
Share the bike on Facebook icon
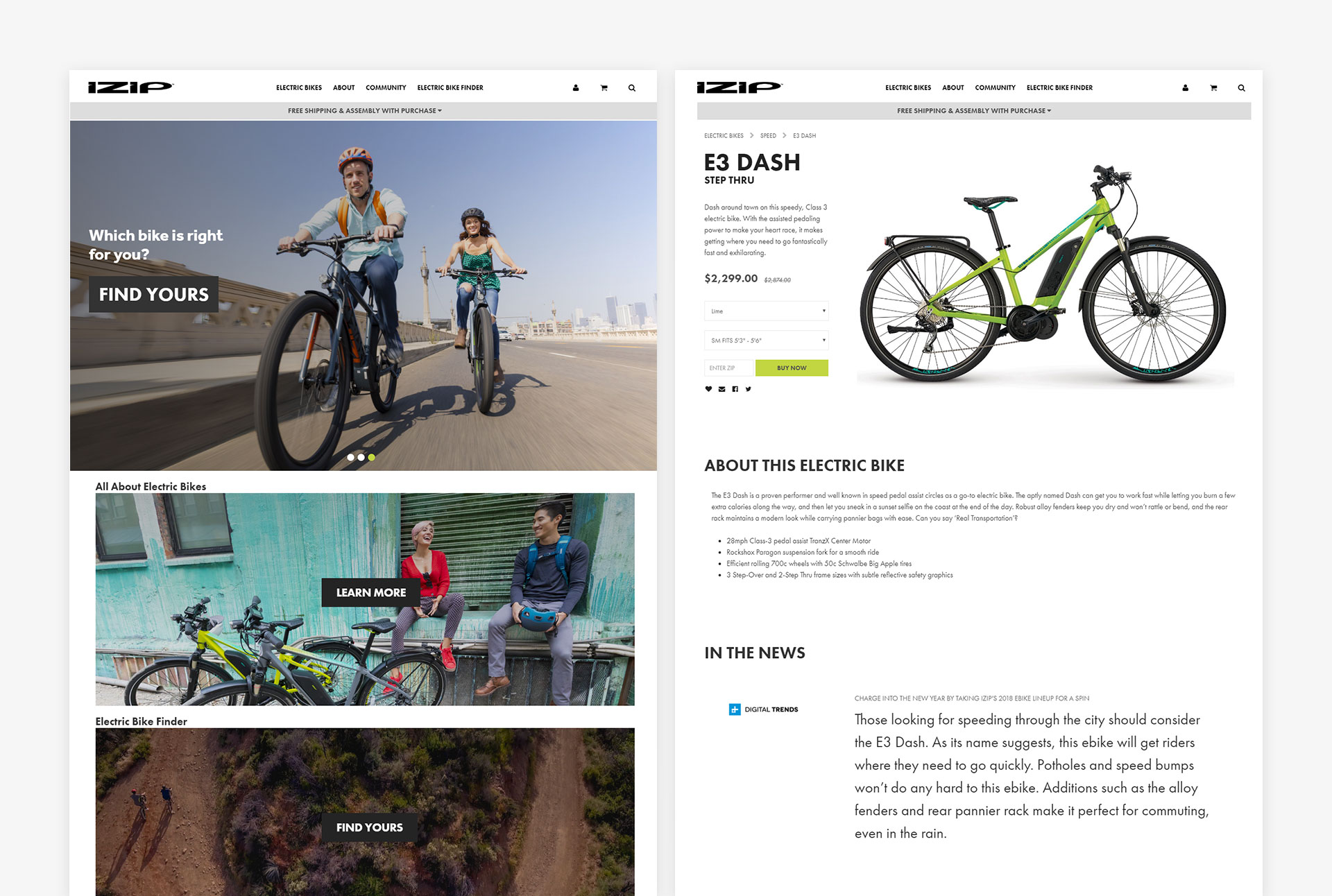(735, 389)
